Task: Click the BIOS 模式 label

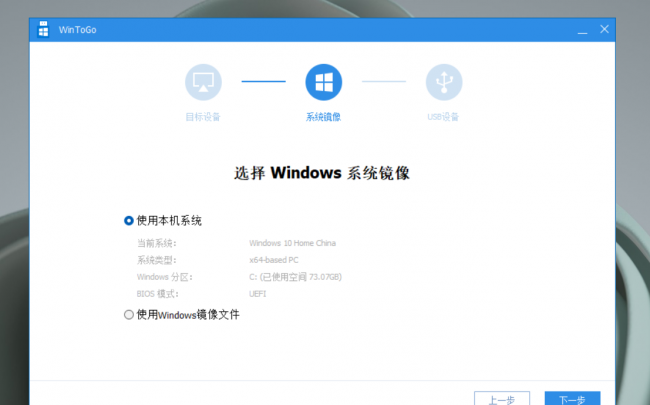Action: 158,294
